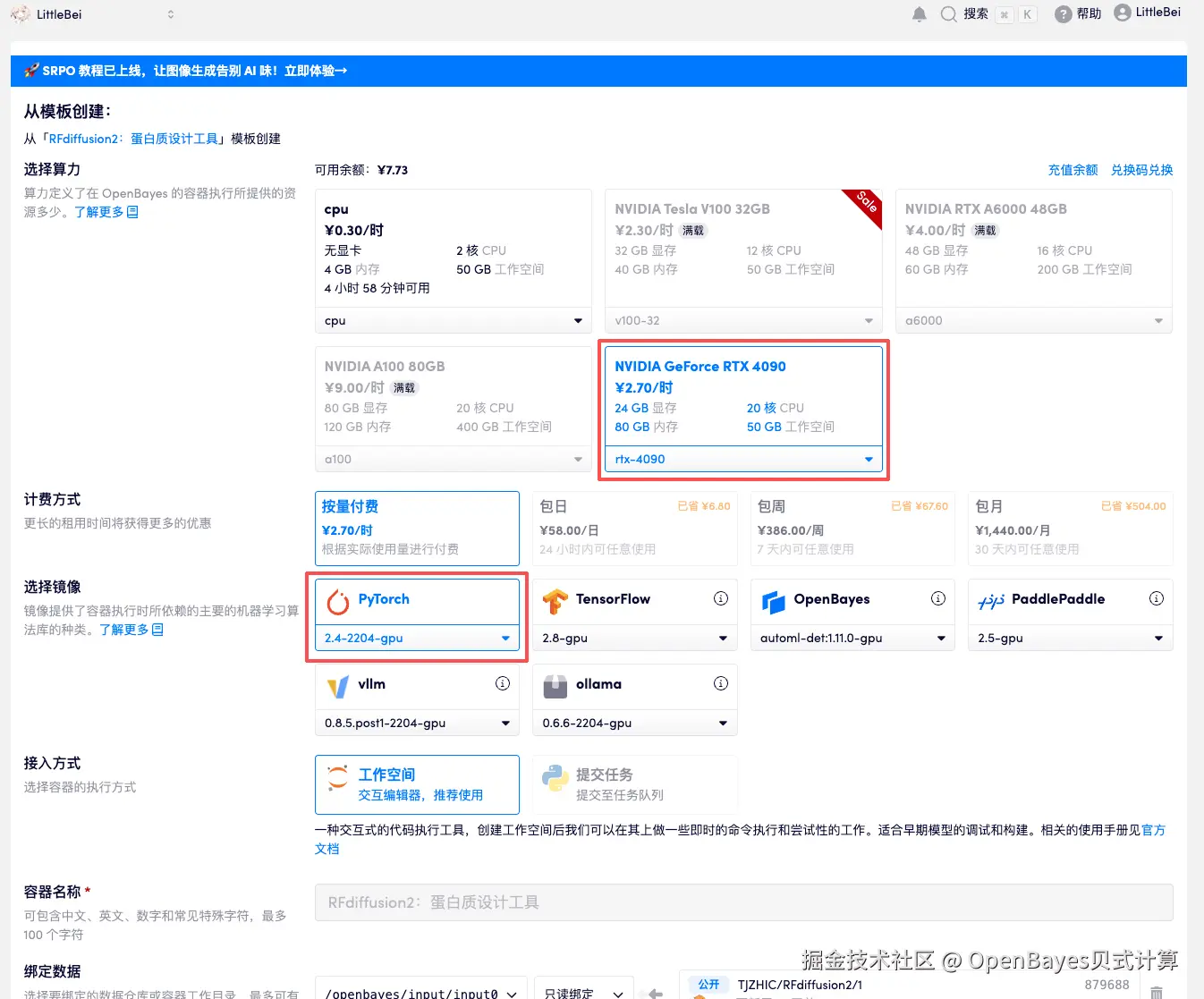
Task: Click the vllm image icon
Action: 337,685
